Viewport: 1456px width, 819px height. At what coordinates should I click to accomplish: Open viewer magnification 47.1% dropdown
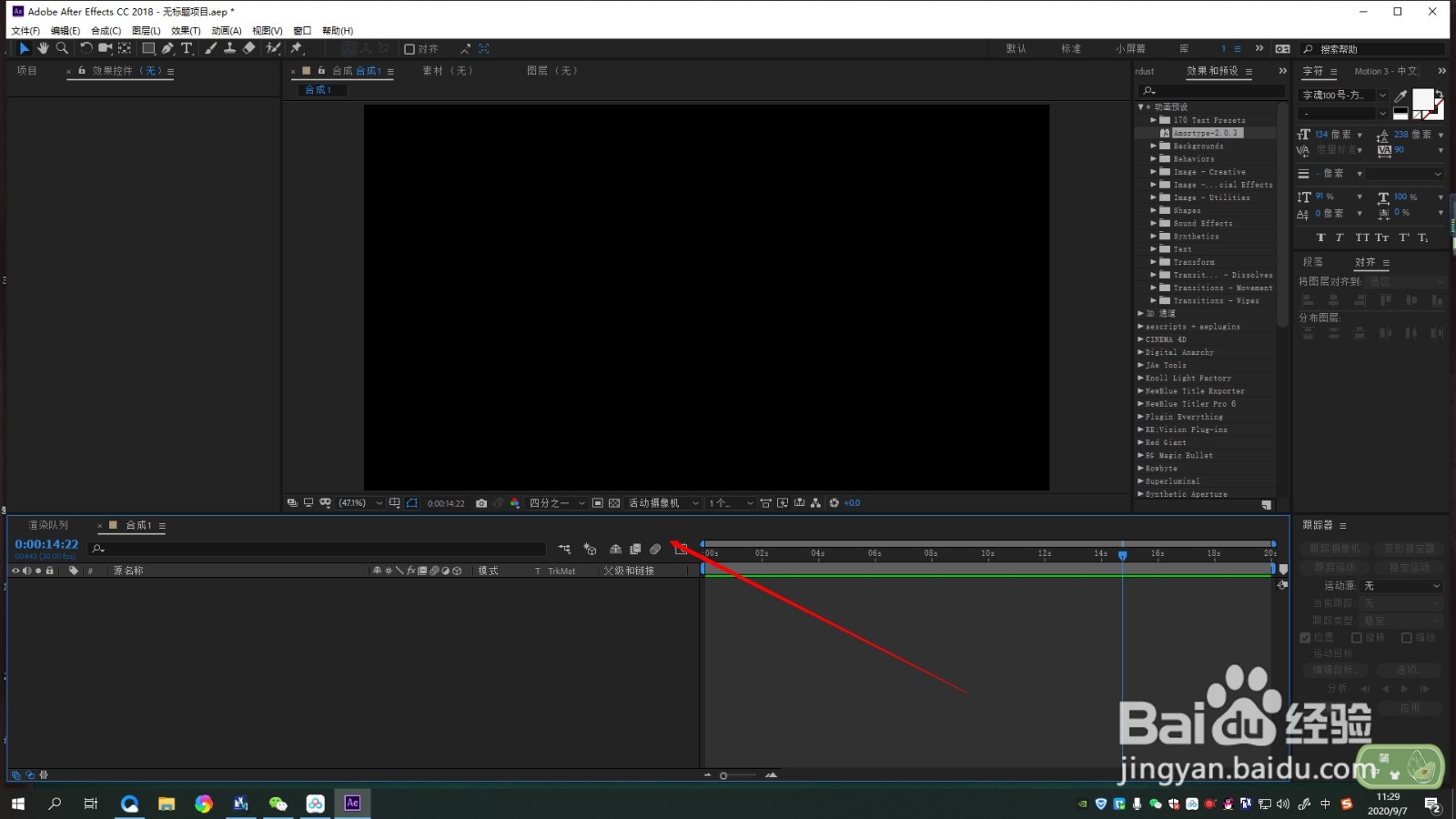[361, 503]
